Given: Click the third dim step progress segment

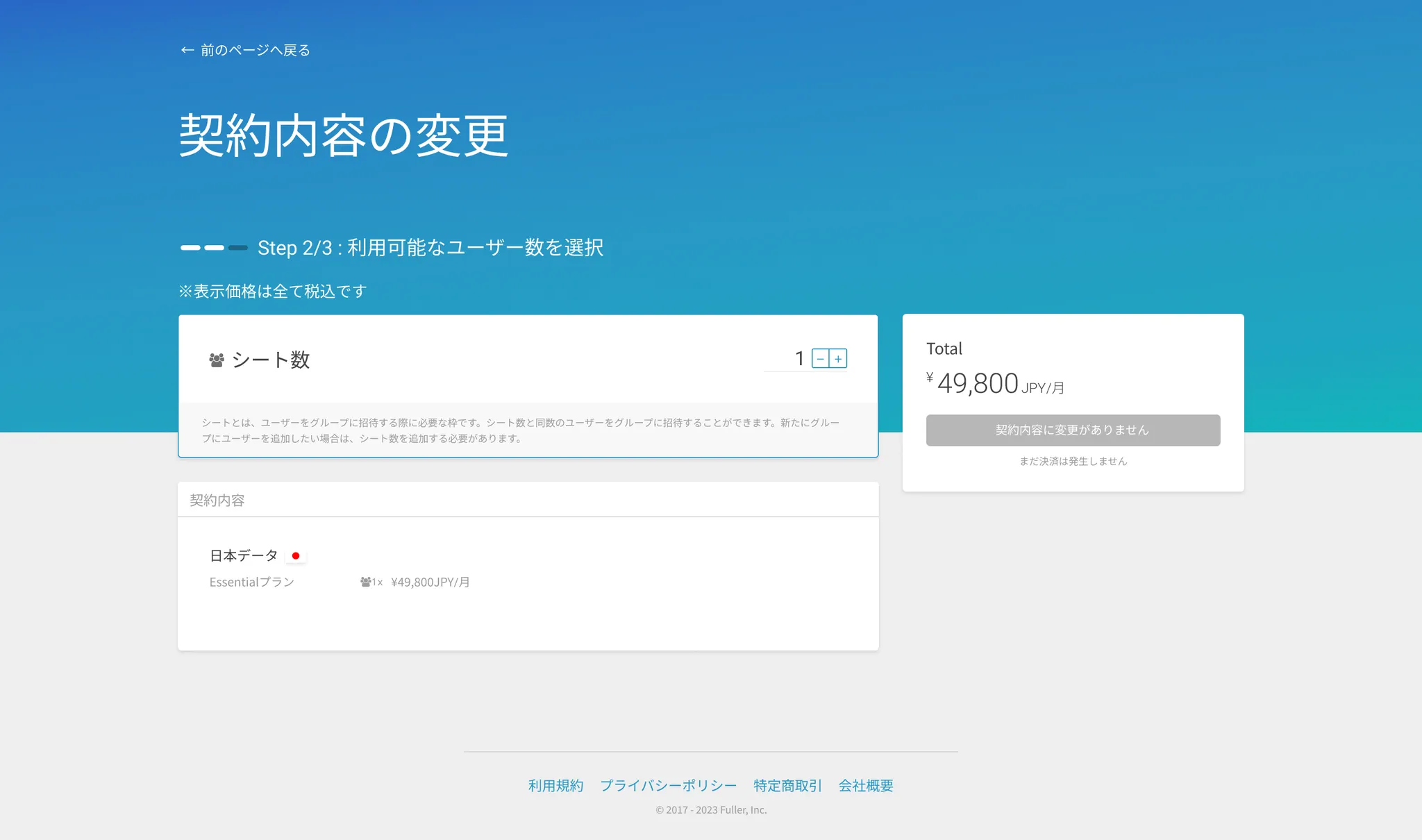Looking at the screenshot, I should click(x=238, y=248).
